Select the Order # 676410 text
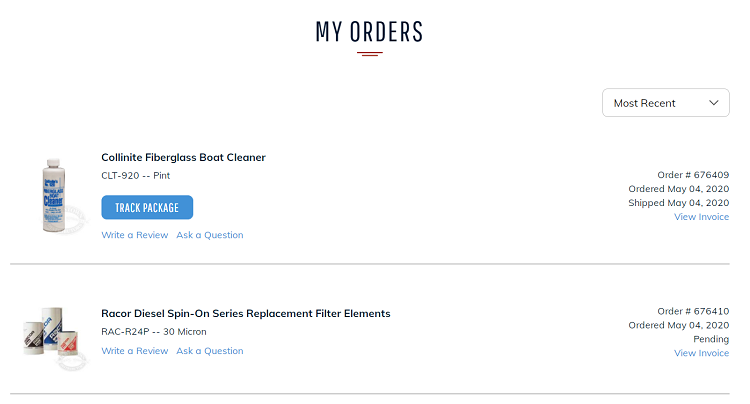This screenshot has height=404, width=750. pyautogui.click(x=693, y=311)
